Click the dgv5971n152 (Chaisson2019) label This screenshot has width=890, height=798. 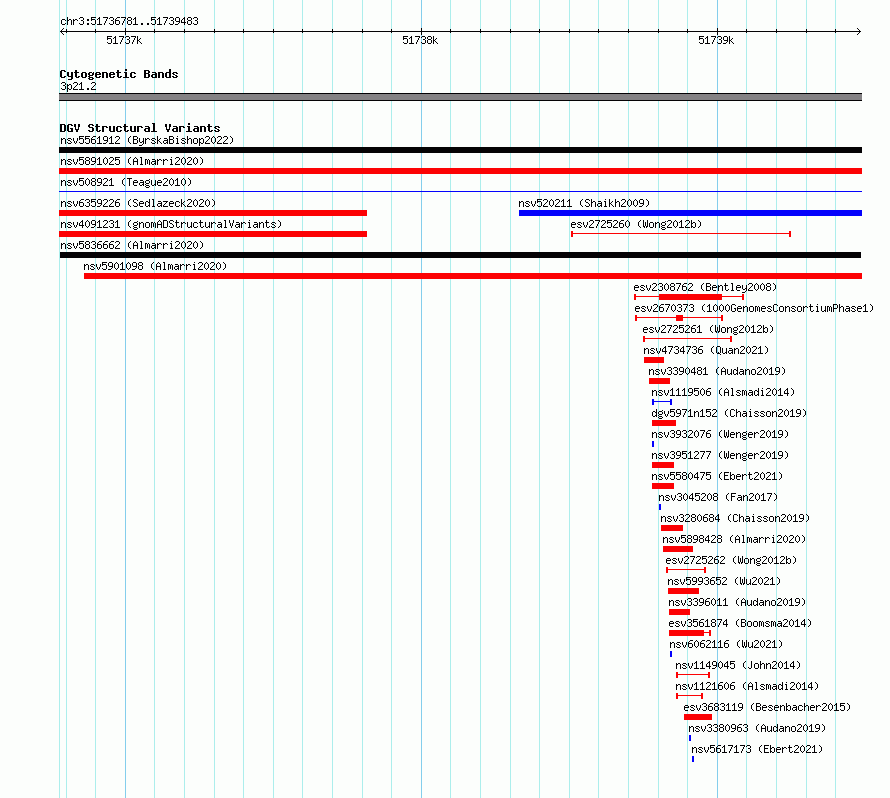[729, 413]
